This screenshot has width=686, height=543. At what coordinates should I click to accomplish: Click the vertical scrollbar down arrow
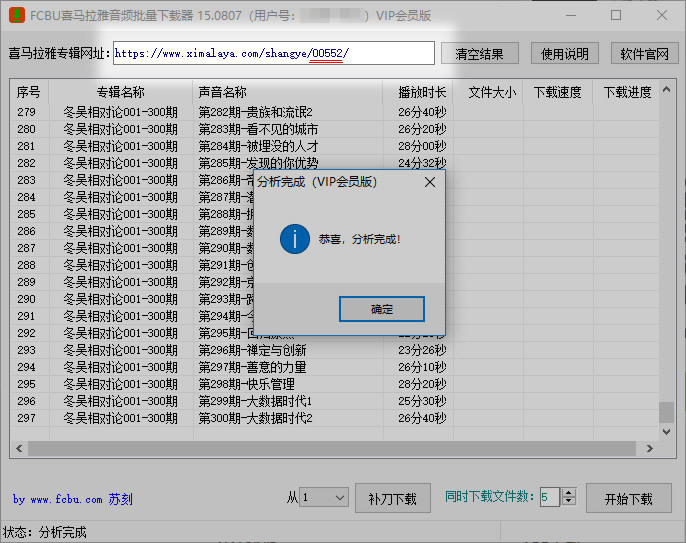[666, 431]
